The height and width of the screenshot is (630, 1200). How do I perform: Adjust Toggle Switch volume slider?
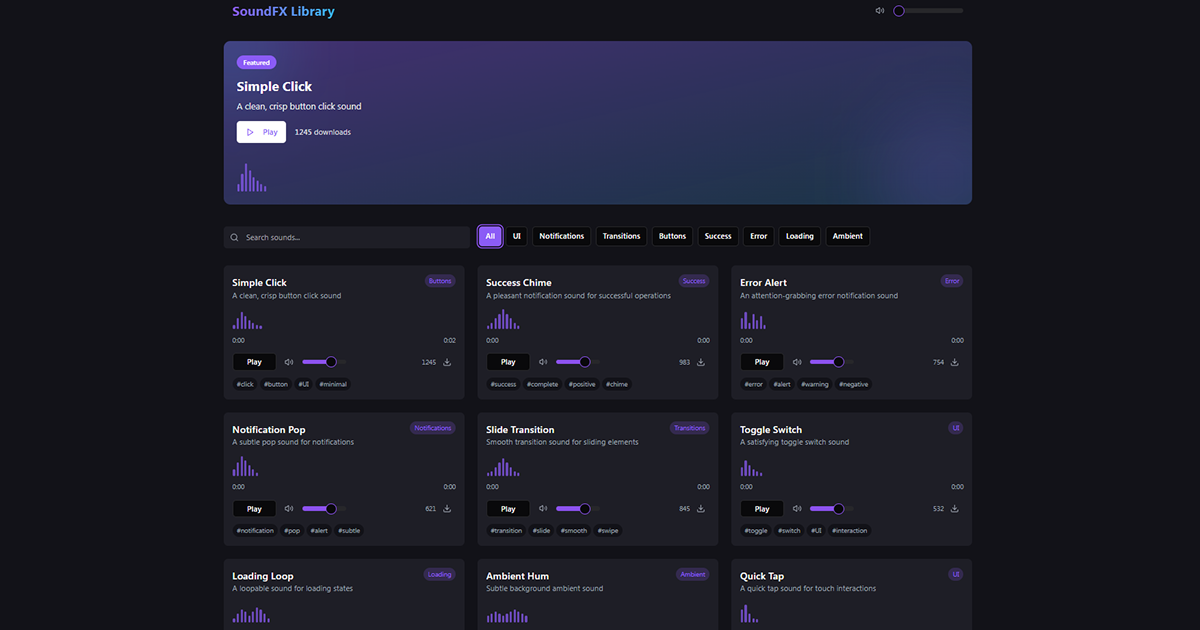(832, 509)
